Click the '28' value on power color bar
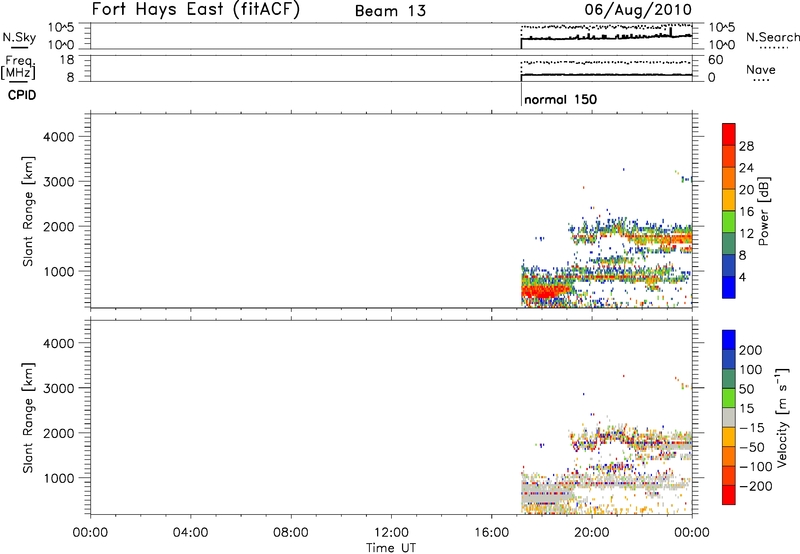 (x=746, y=146)
